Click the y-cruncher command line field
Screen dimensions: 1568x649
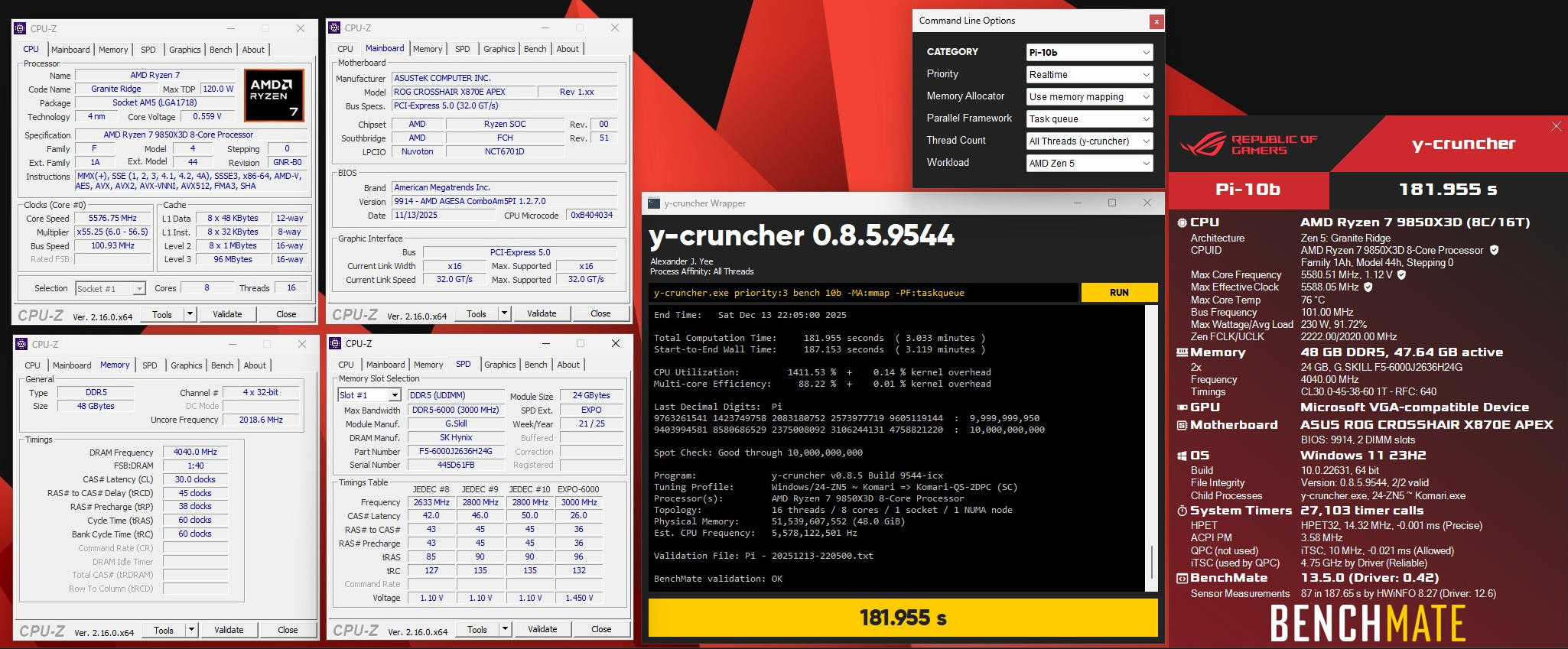[864, 293]
